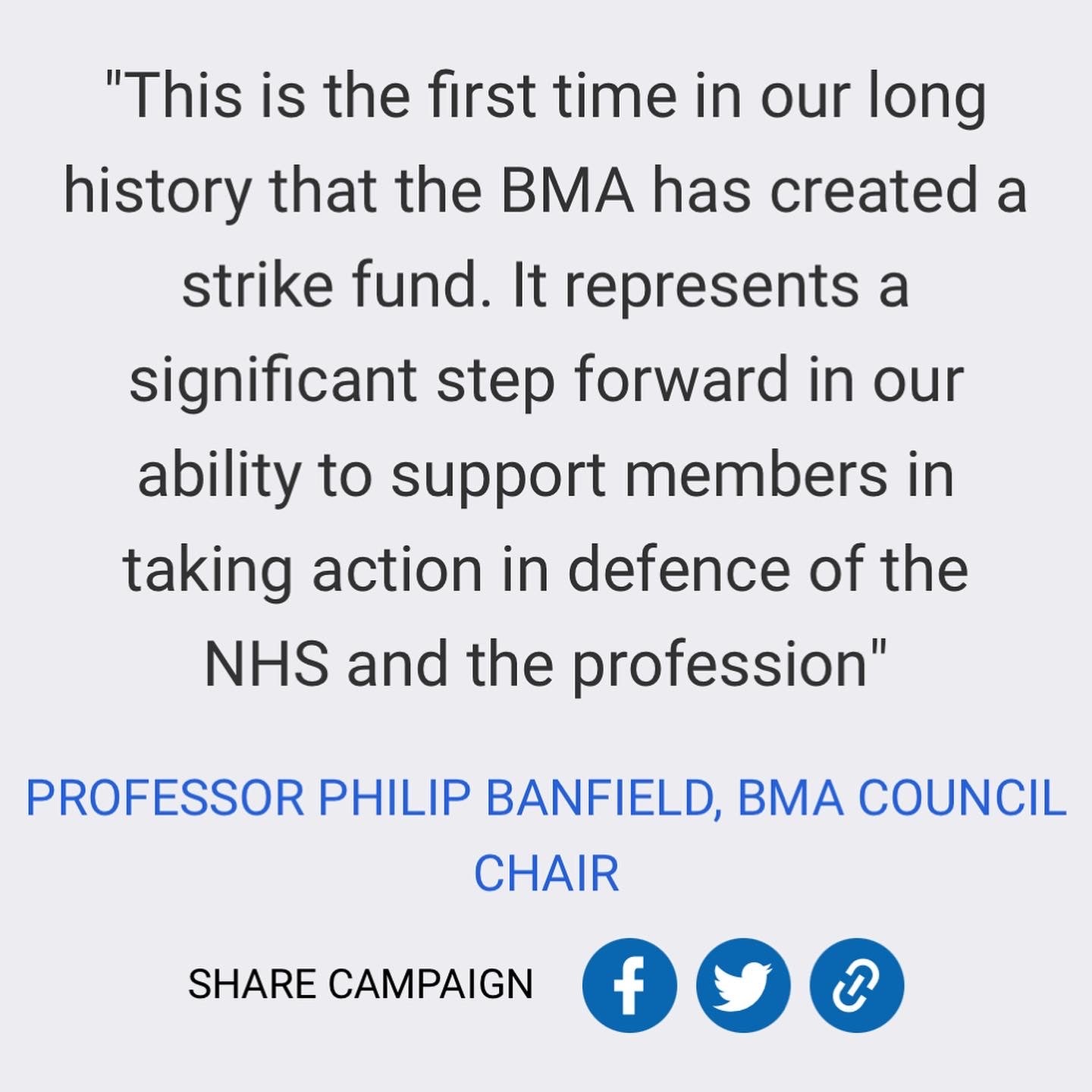Click "step forward" in the quote
The height and width of the screenshot is (1092, 1092).
[612, 381]
